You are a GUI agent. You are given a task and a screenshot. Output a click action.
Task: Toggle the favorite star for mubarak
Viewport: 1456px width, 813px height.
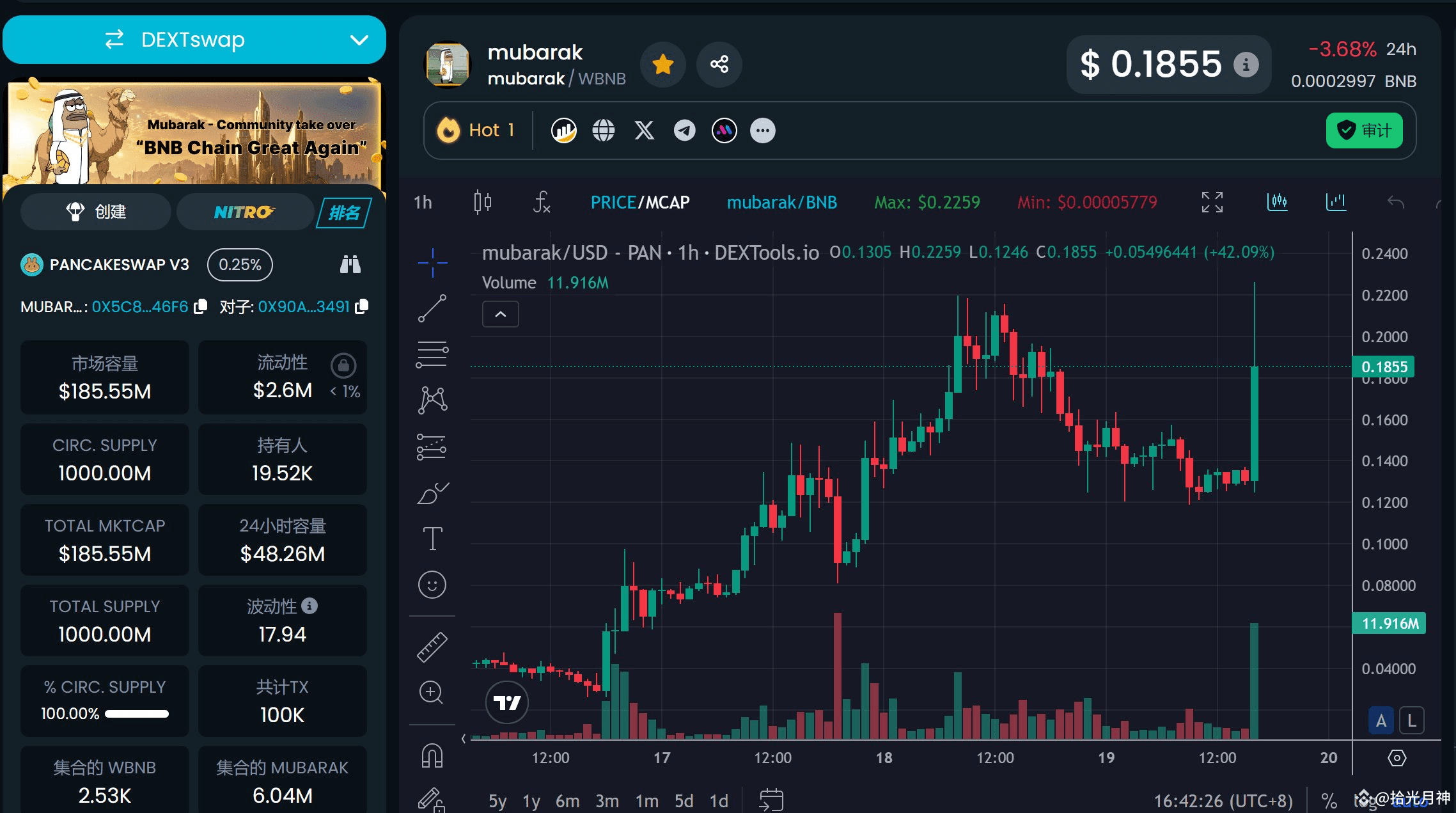click(x=663, y=64)
